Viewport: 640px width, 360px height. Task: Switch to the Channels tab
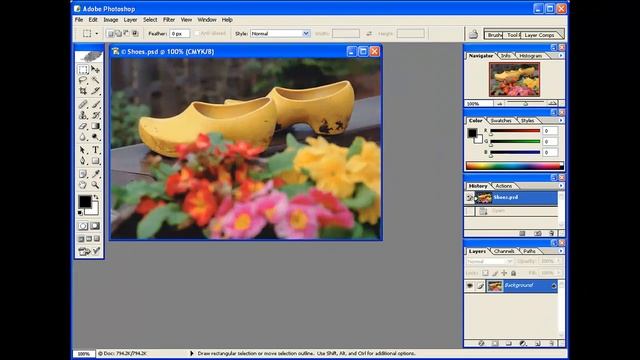click(x=504, y=251)
